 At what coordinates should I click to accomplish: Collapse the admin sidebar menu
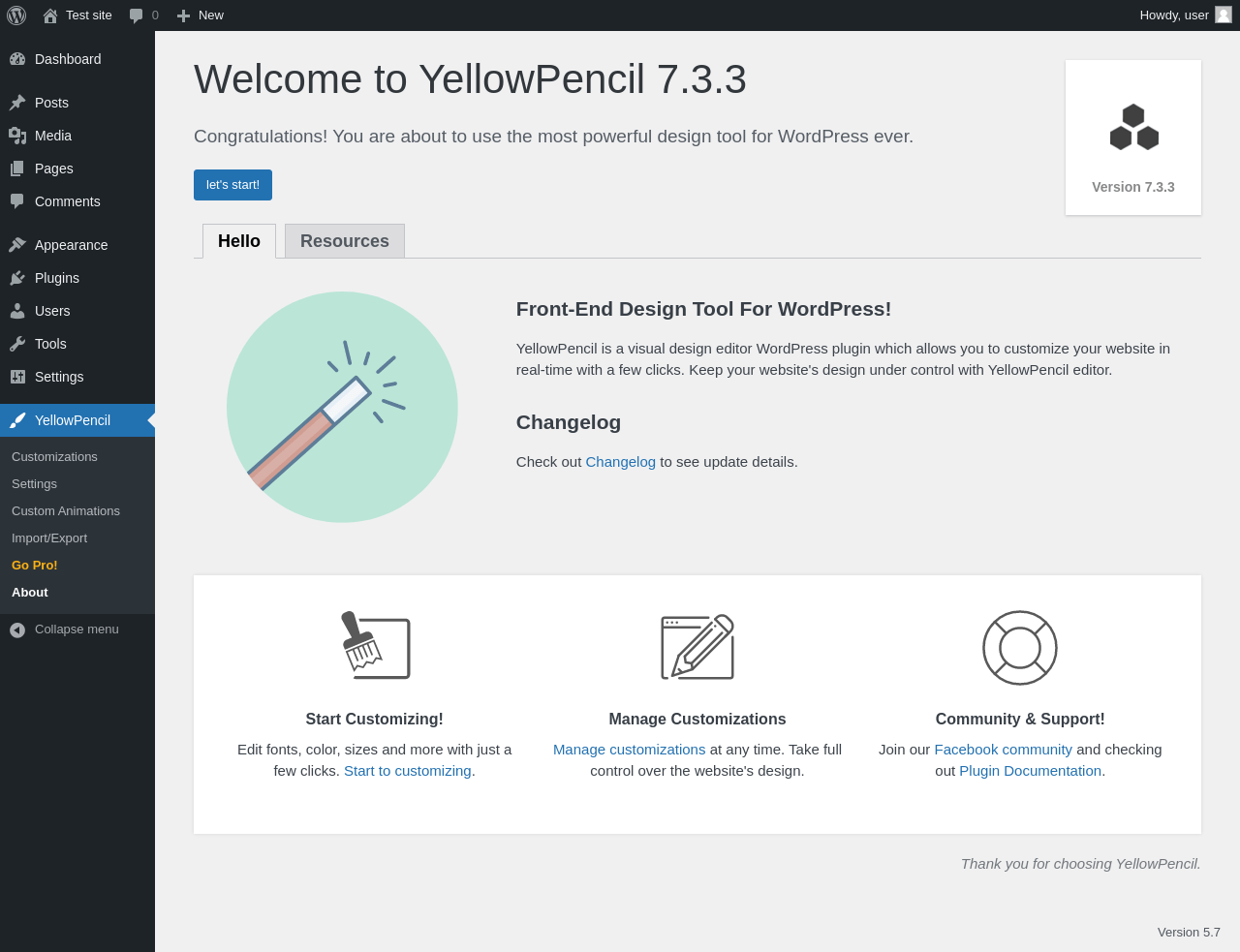65,630
